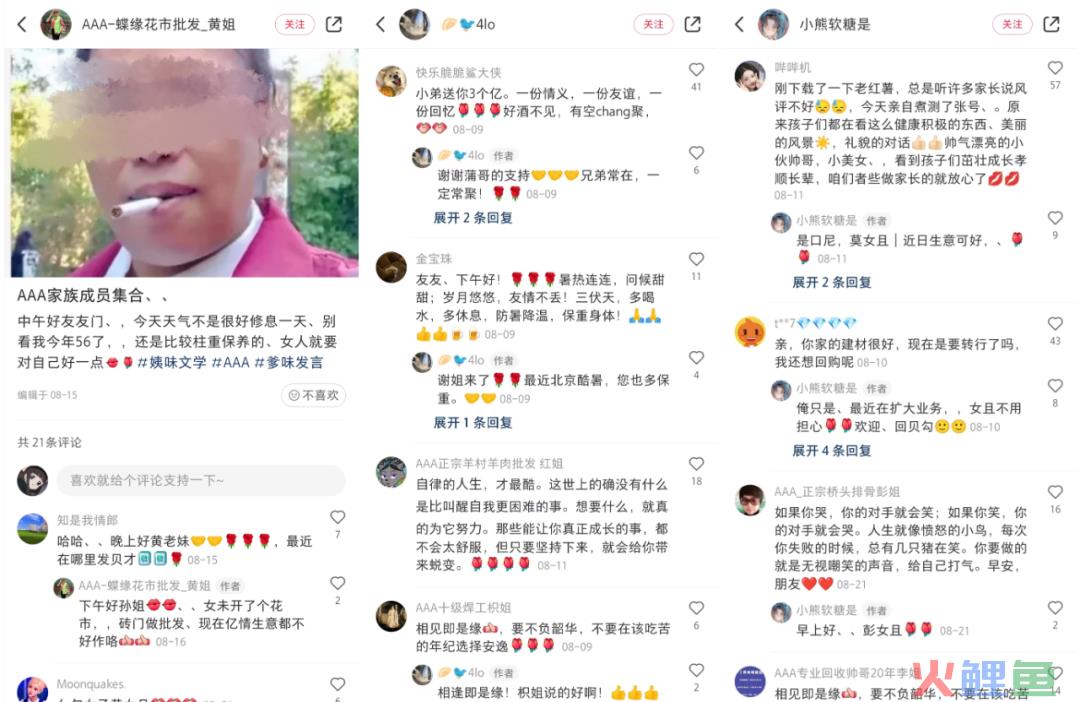The width and height of the screenshot is (1080, 702).
Task: Open the #姨味文学 hashtag
Action: (x=172, y=362)
